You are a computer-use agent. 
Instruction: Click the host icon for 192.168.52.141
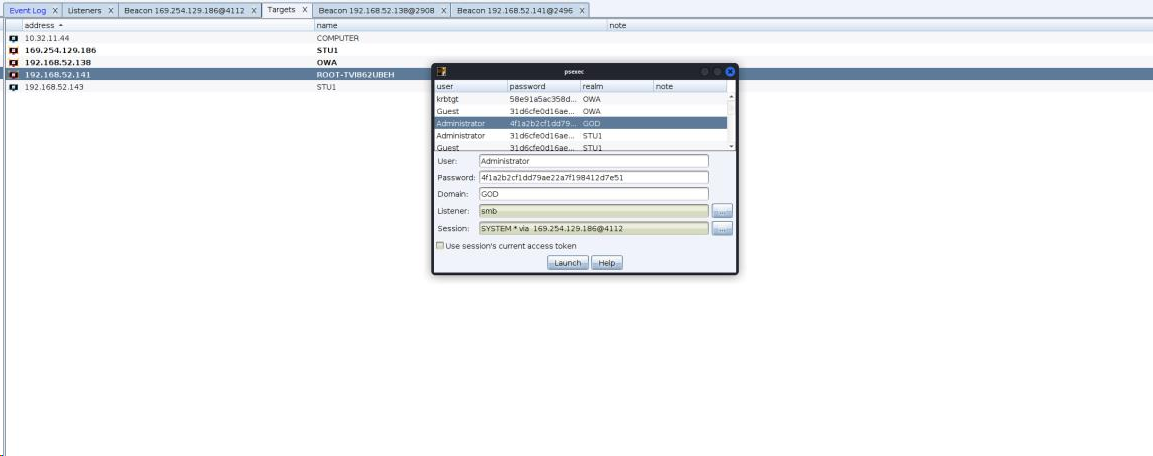coord(13,75)
